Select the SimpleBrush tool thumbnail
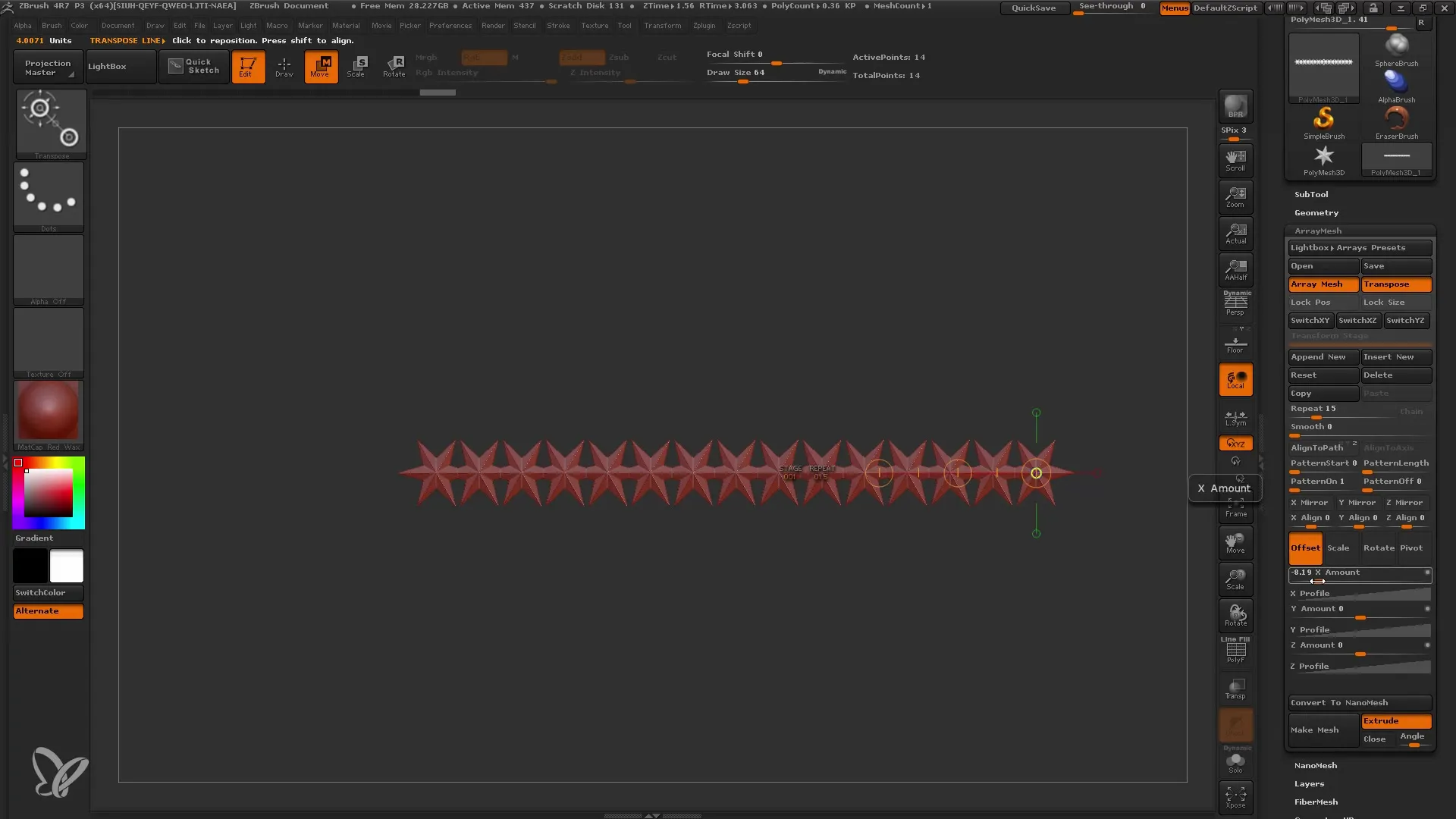The height and width of the screenshot is (819, 1456). [x=1323, y=121]
